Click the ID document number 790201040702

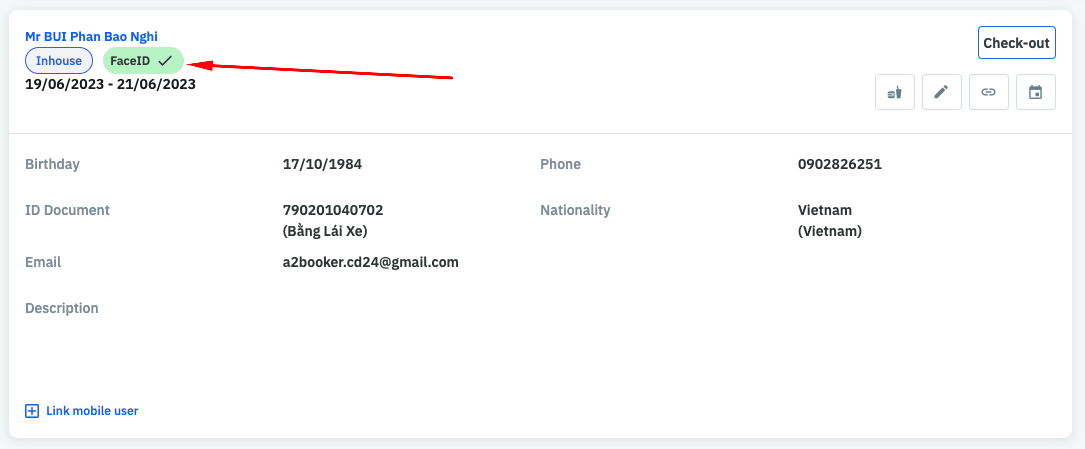(x=333, y=210)
